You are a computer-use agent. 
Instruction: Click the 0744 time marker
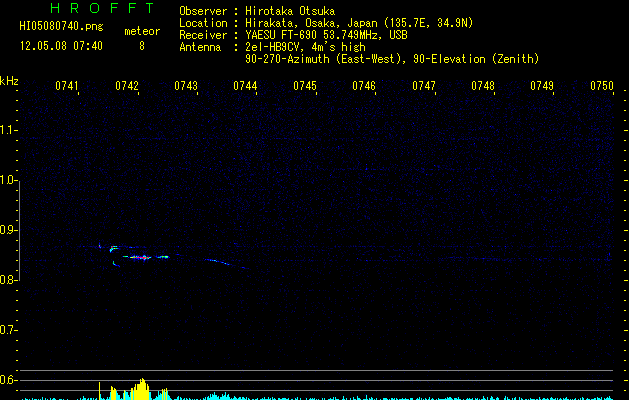pyautogui.click(x=245, y=86)
